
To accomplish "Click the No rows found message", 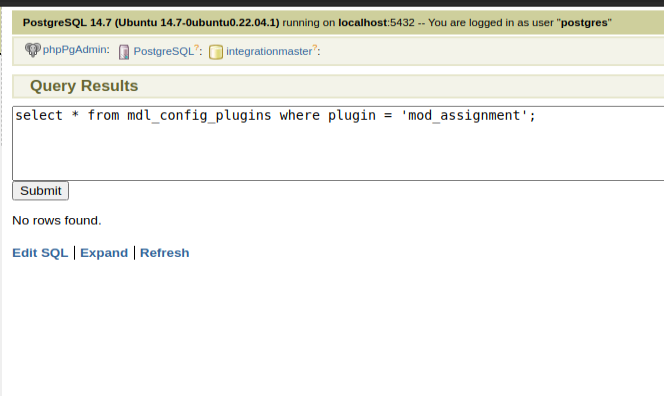I will (57, 221).
